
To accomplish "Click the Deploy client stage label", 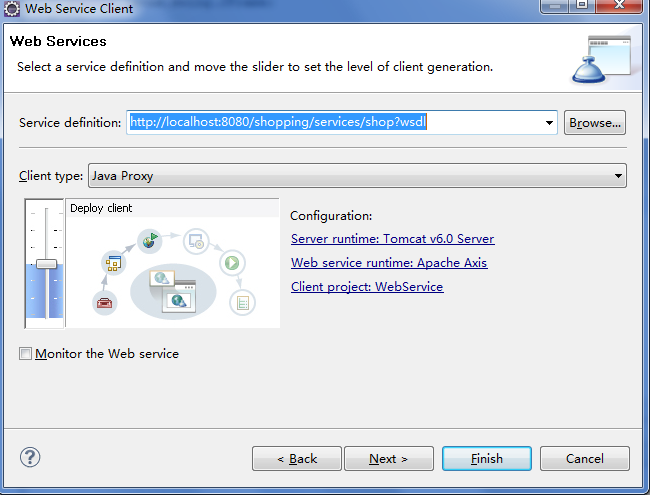I will (x=101, y=208).
